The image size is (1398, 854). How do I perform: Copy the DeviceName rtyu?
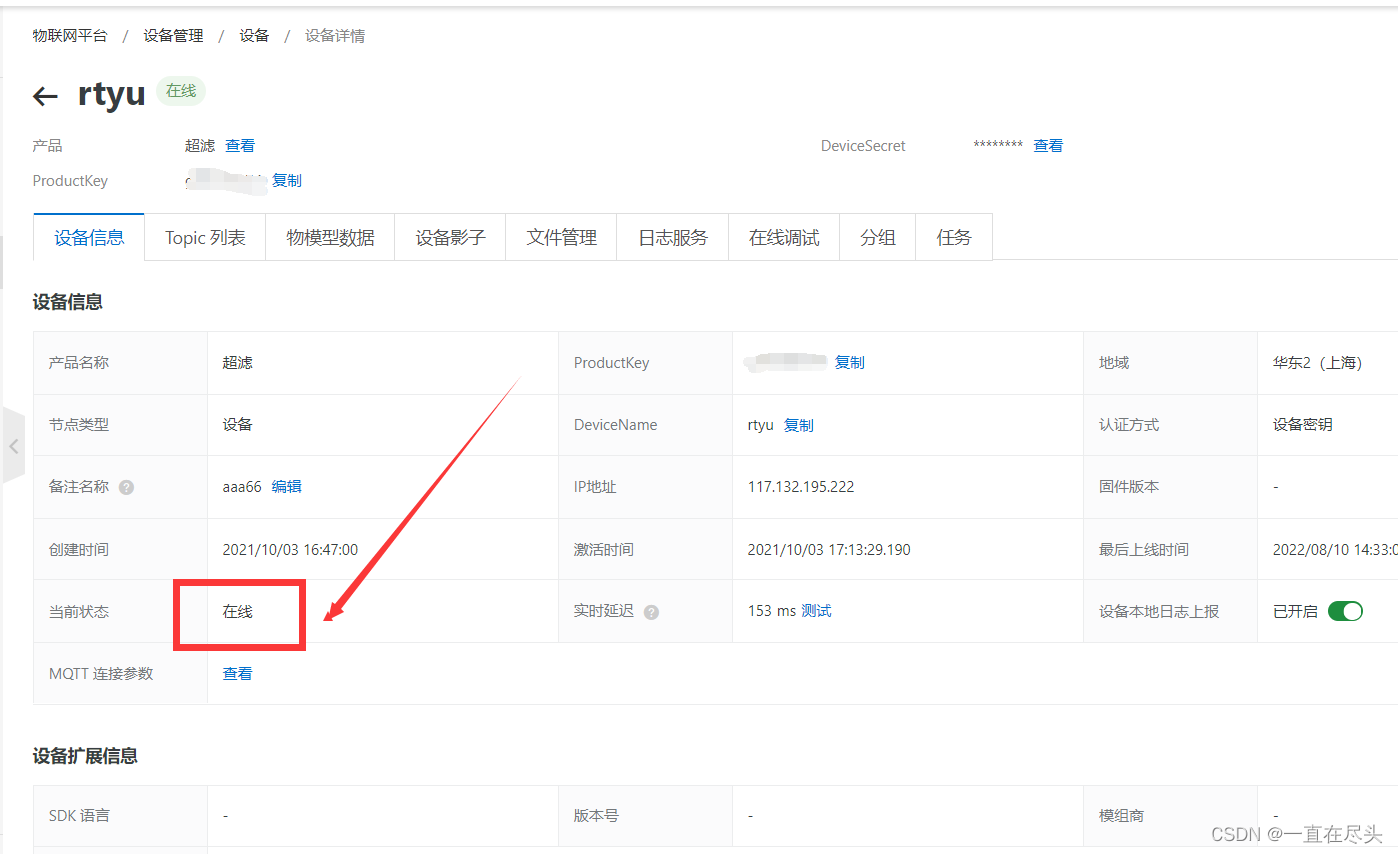pyautogui.click(x=798, y=425)
